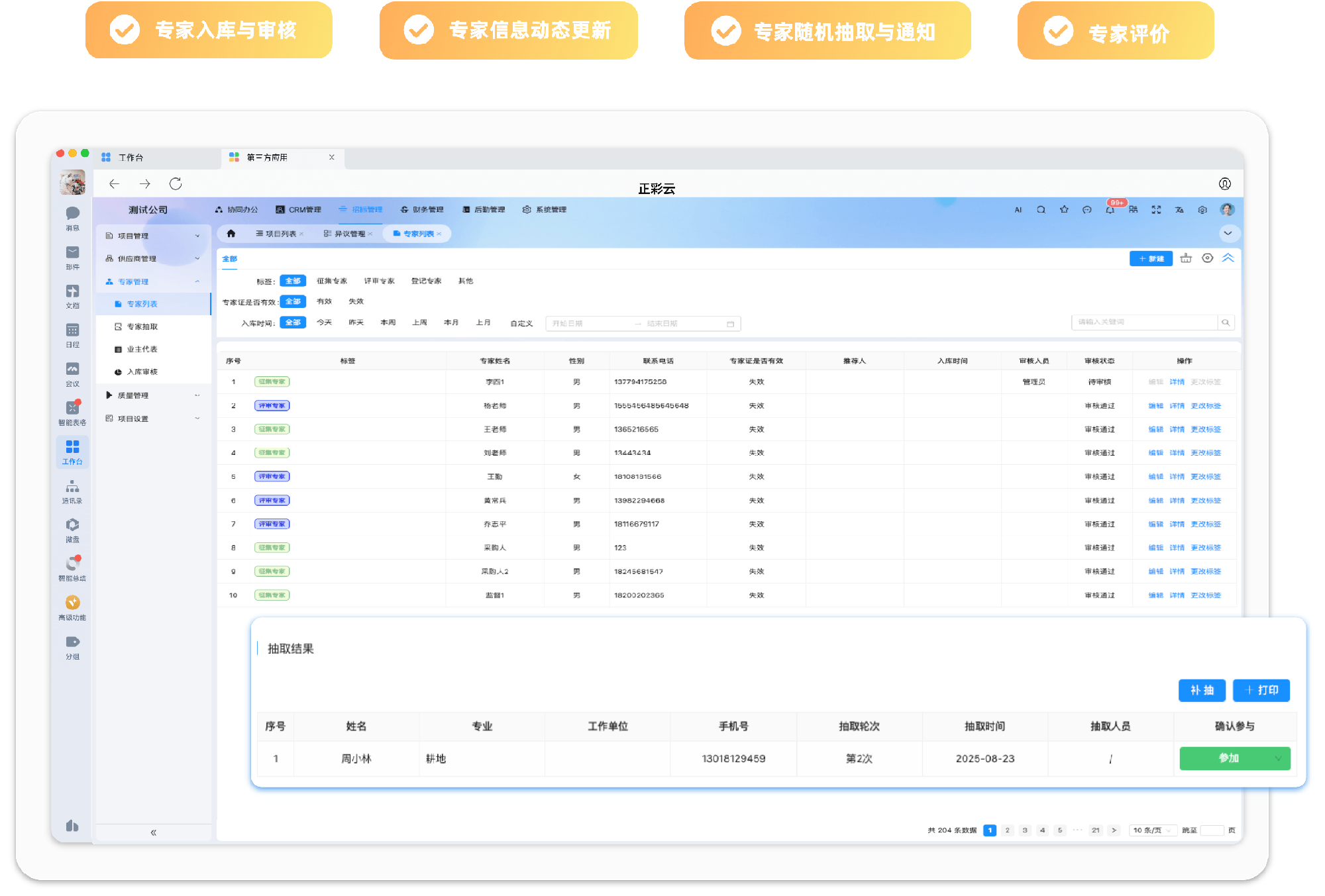Click the browser refresh icon
This screenshot has width=1325, height=896.
[x=176, y=184]
